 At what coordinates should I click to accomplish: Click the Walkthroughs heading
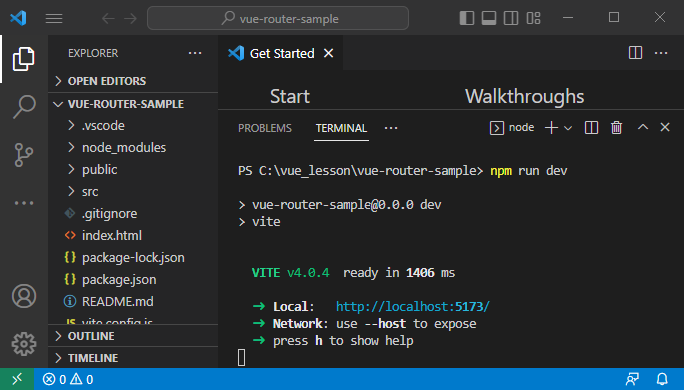524,96
